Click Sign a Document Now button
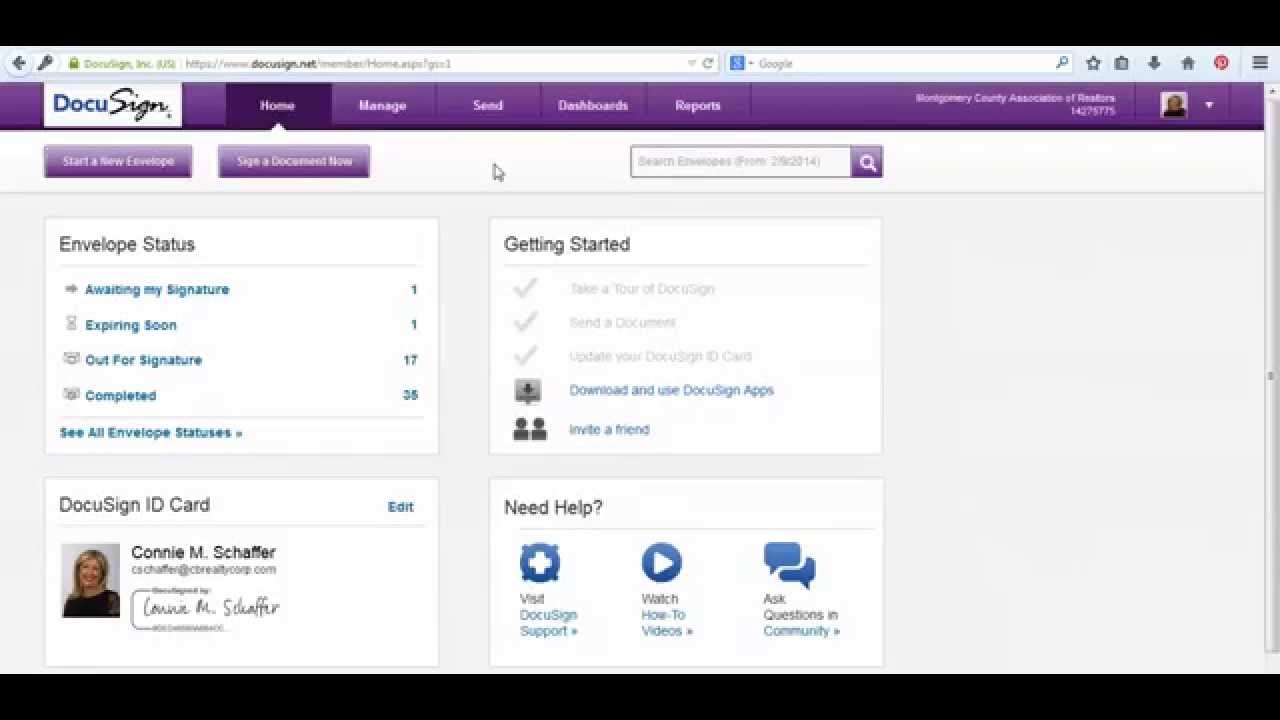Viewport: 1280px width, 720px height. (294, 161)
